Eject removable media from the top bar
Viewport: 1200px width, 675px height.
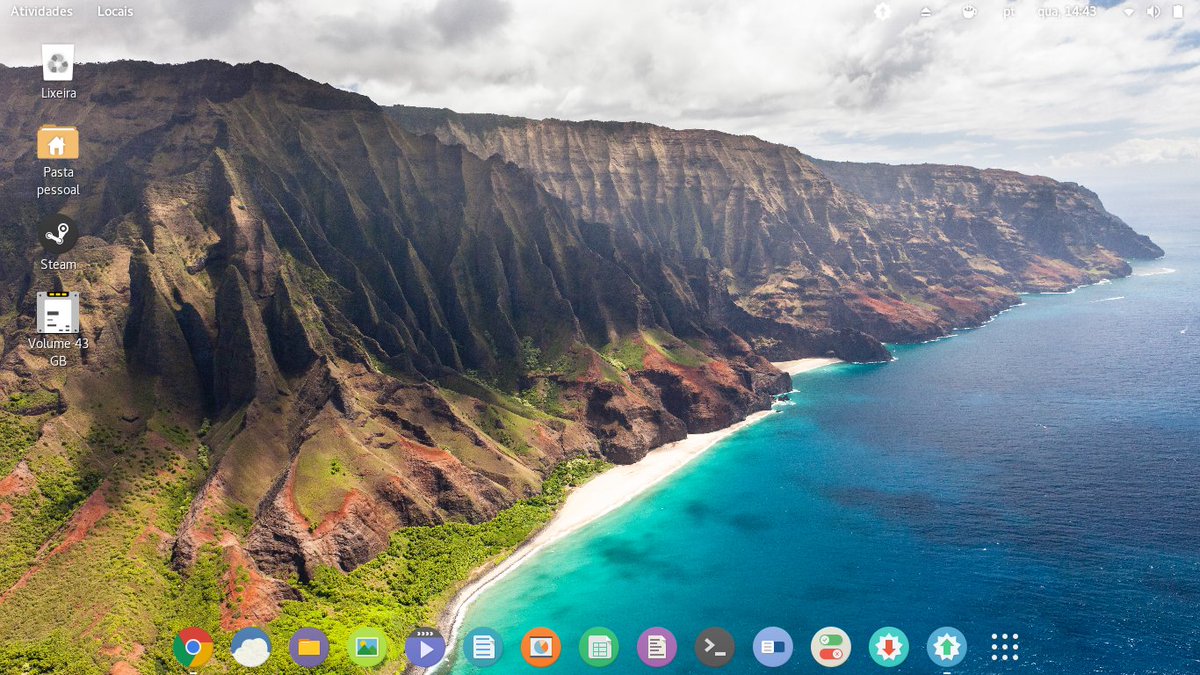[x=925, y=12]
